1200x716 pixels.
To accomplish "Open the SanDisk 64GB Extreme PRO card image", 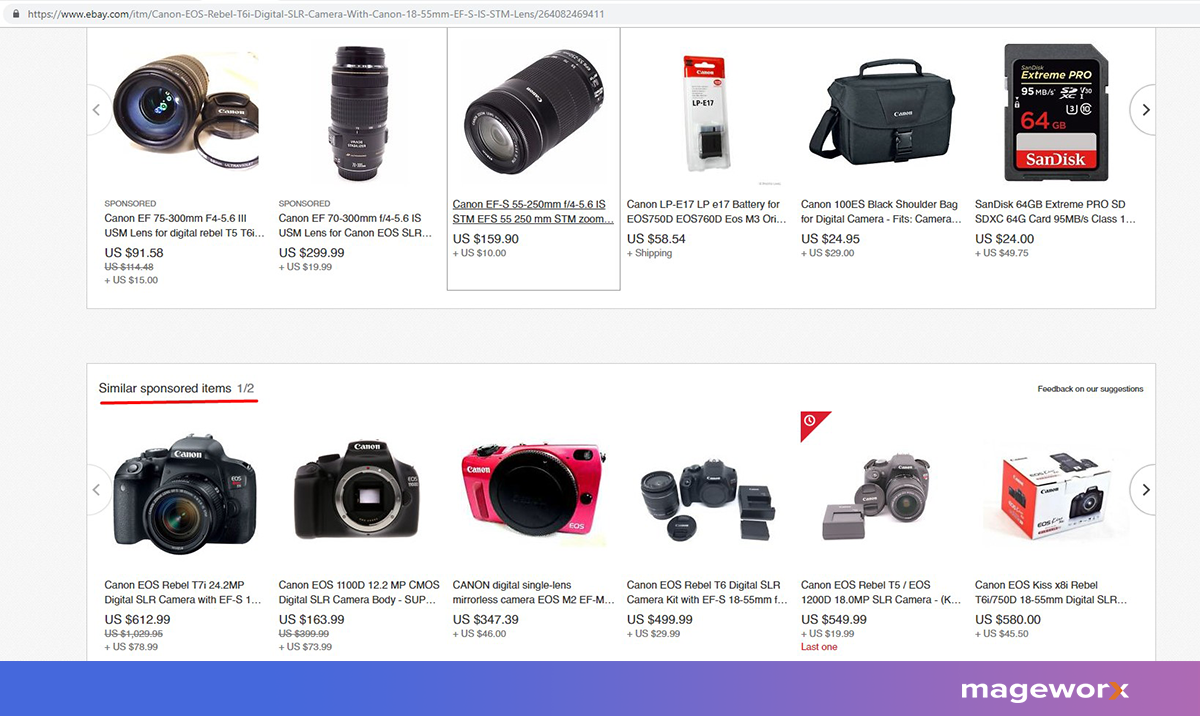I will click(x=1055, y=111).
